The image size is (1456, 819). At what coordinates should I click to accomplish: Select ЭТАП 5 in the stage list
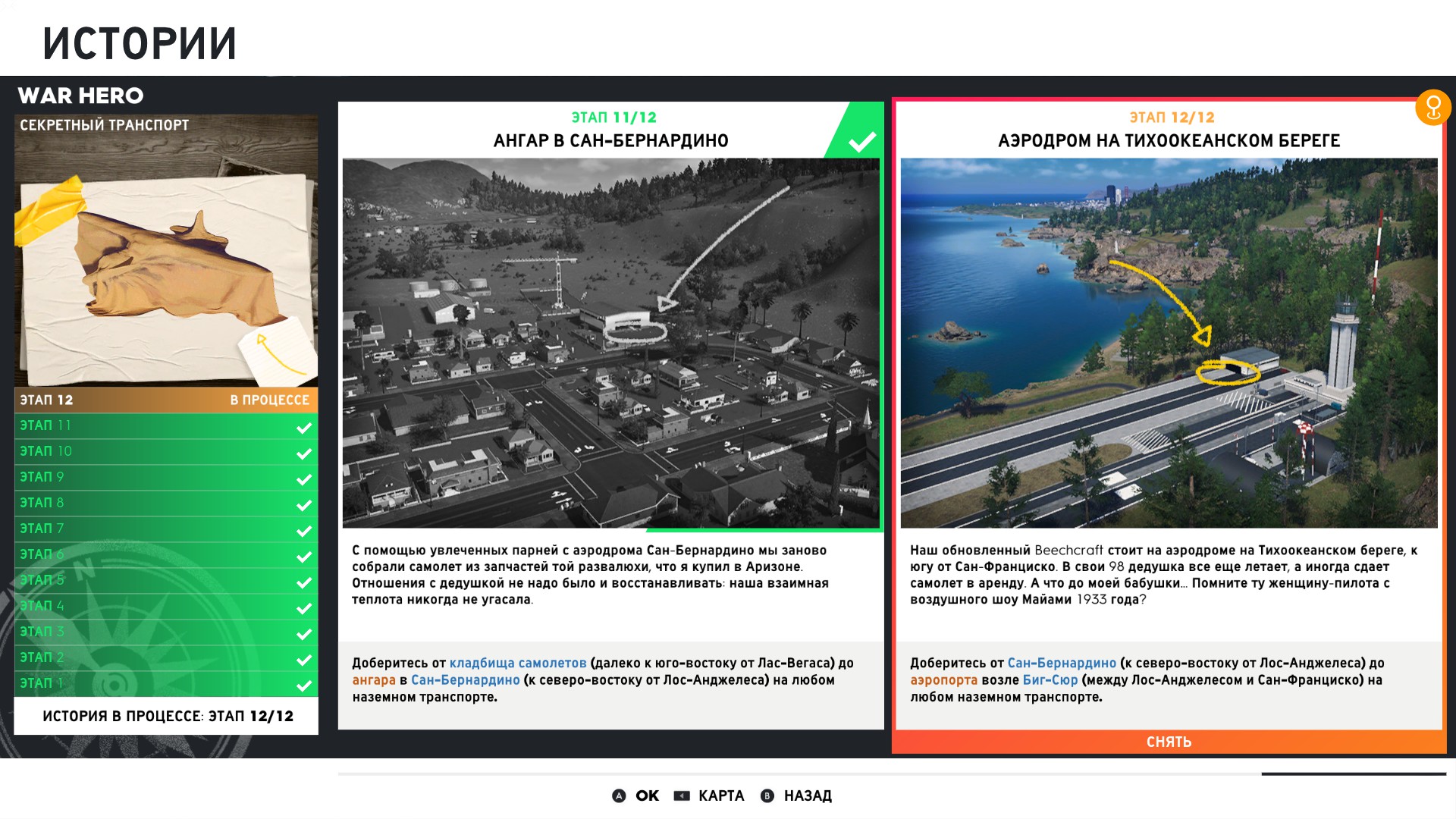pyautogui.click(x=166, y=580)
